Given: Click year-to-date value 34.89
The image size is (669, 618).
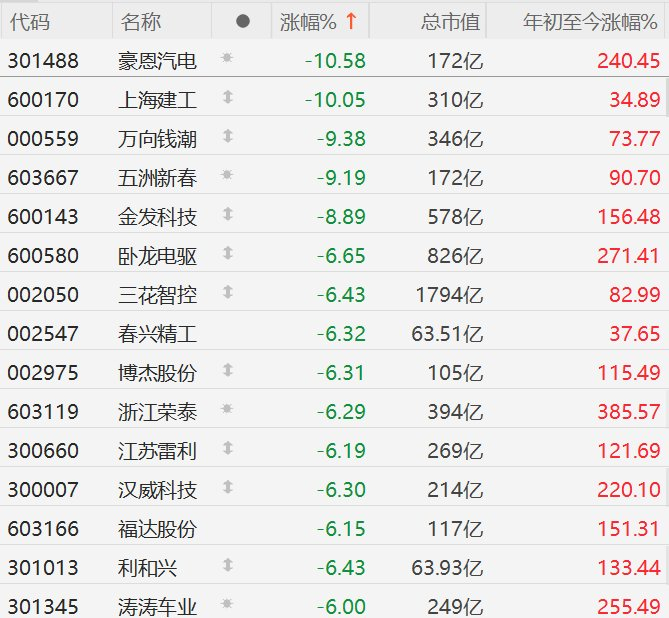Looking at the screenshot, I should 635,100.
